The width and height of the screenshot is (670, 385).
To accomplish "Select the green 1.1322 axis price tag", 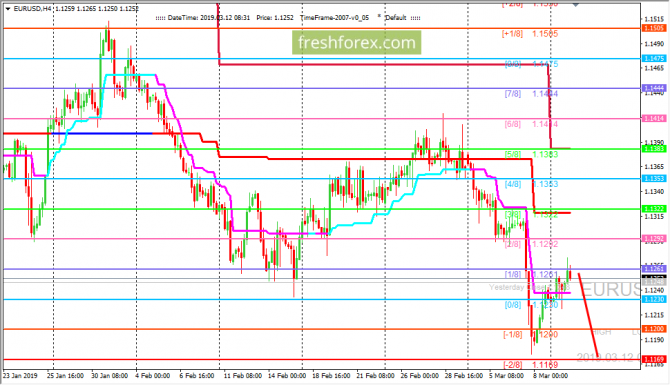I will pyautogui.click(x=654, y=209).
